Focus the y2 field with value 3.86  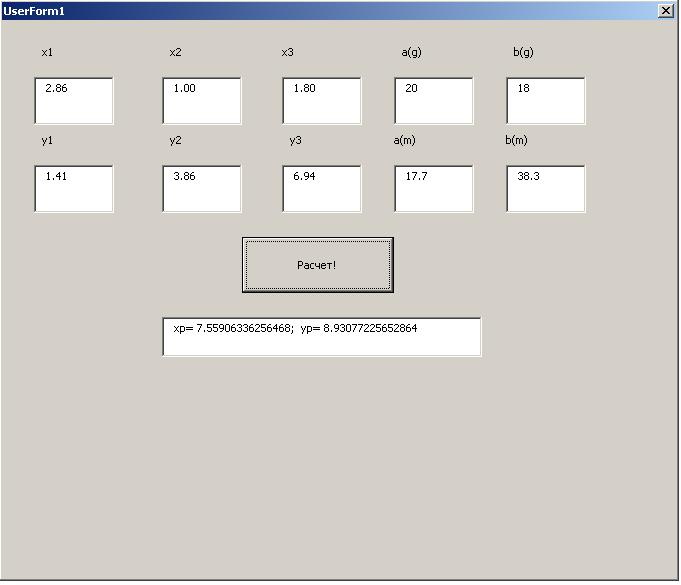coord(202,189)
